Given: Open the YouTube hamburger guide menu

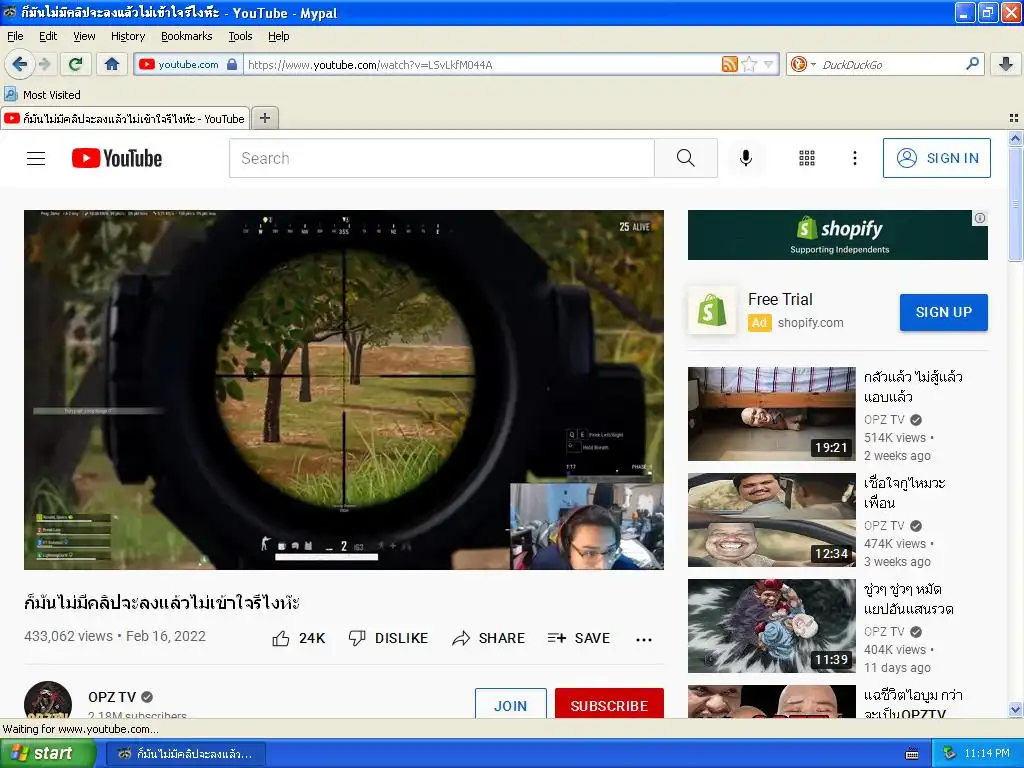Looking at the screenshot, I should pyautogui.click(x=36, y=158).
